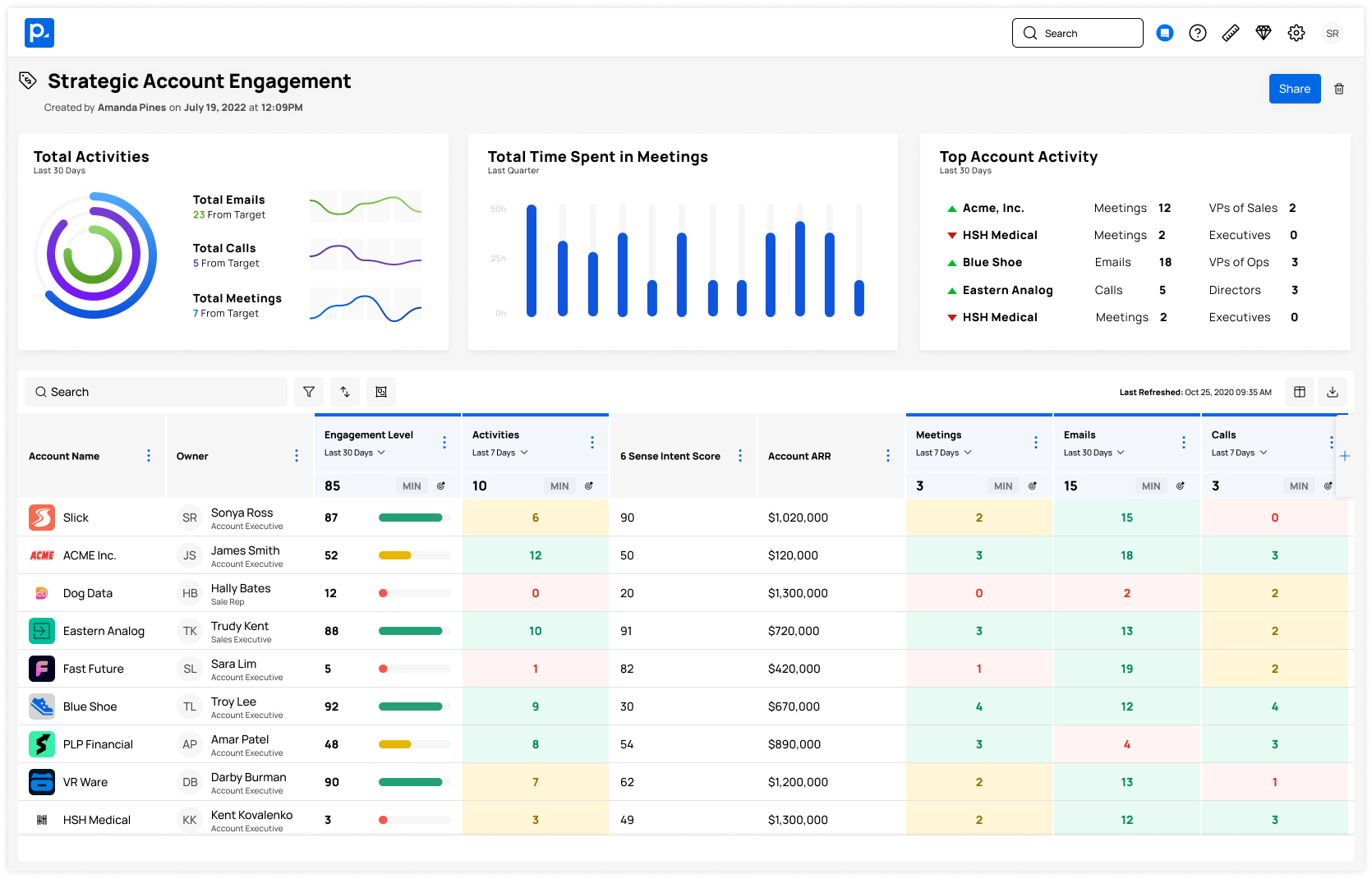Edit Emails threshold target icon
Viewport: 1372px width, 879px height.
point(1181,486)
